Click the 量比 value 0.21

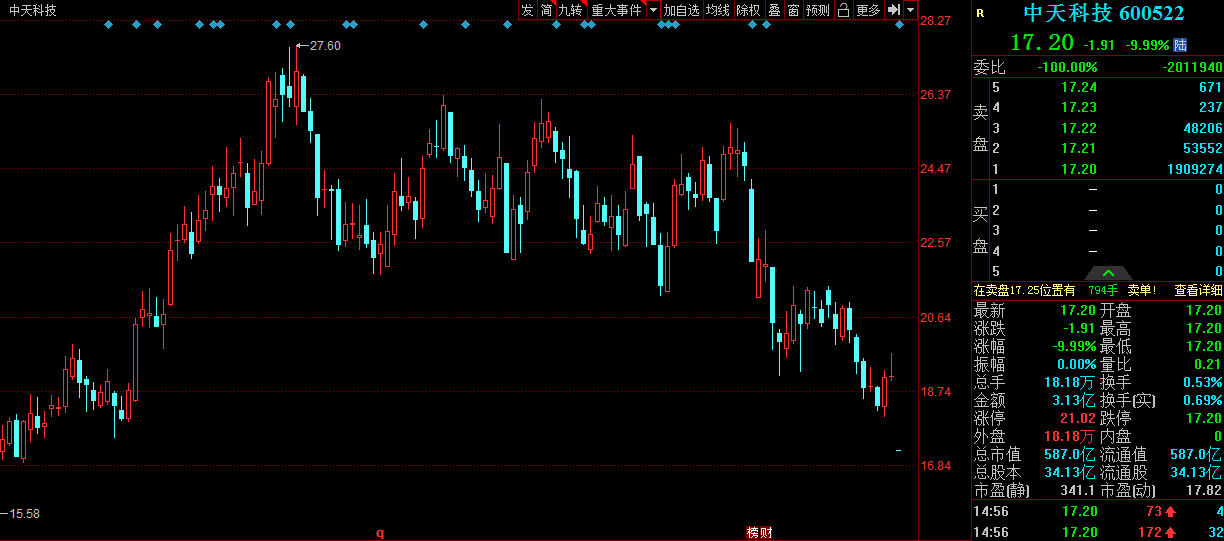click(x=1208, y=364)
